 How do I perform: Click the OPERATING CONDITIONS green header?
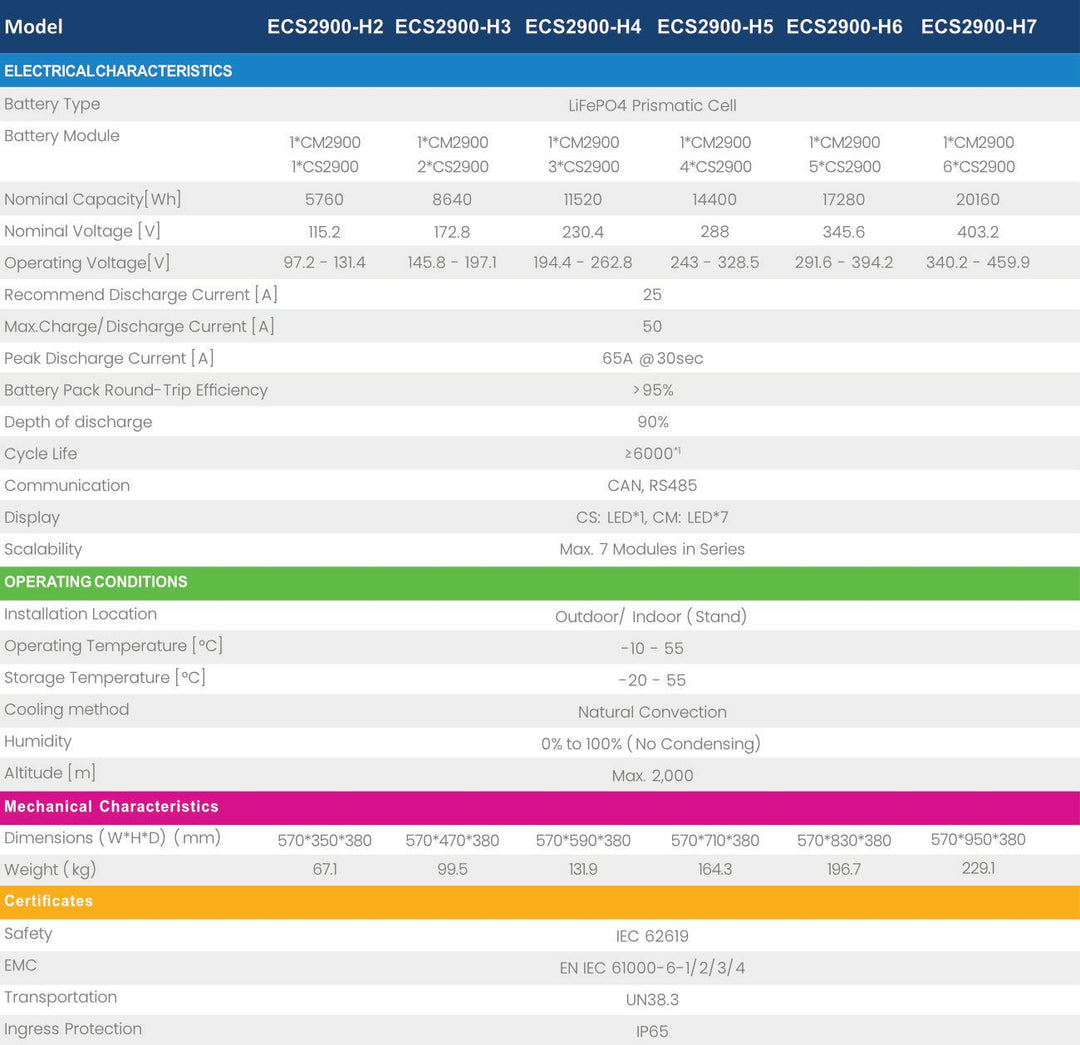(540, 582)
